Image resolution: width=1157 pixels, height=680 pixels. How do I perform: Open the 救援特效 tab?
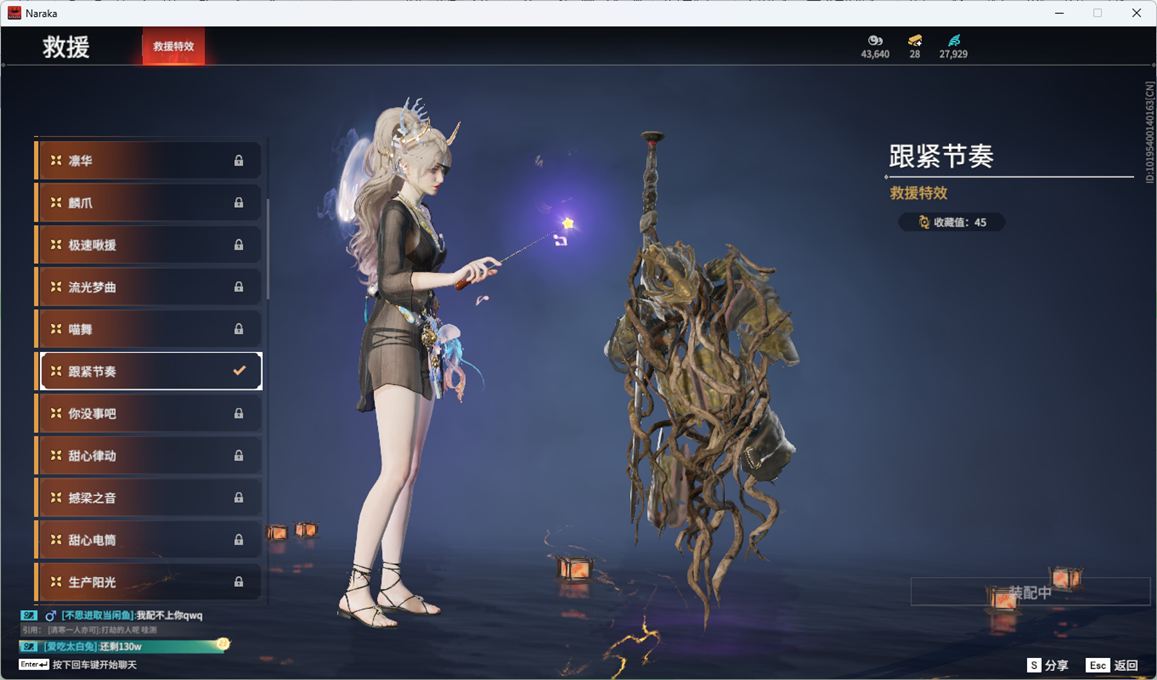(x=173, y=46)
